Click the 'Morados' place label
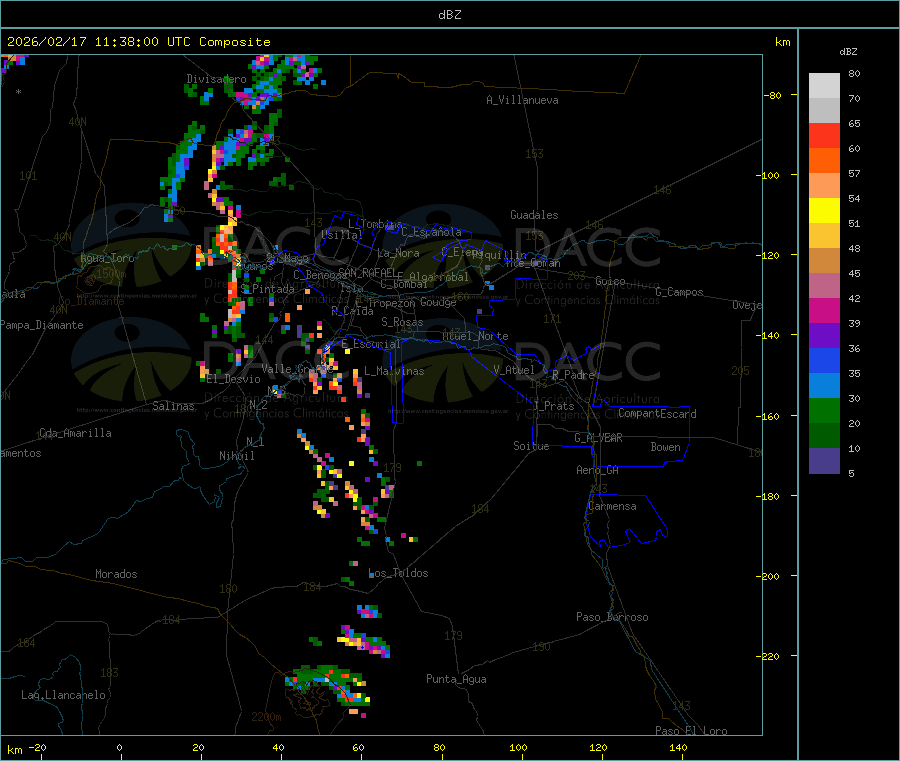 [x=116, y=574]
